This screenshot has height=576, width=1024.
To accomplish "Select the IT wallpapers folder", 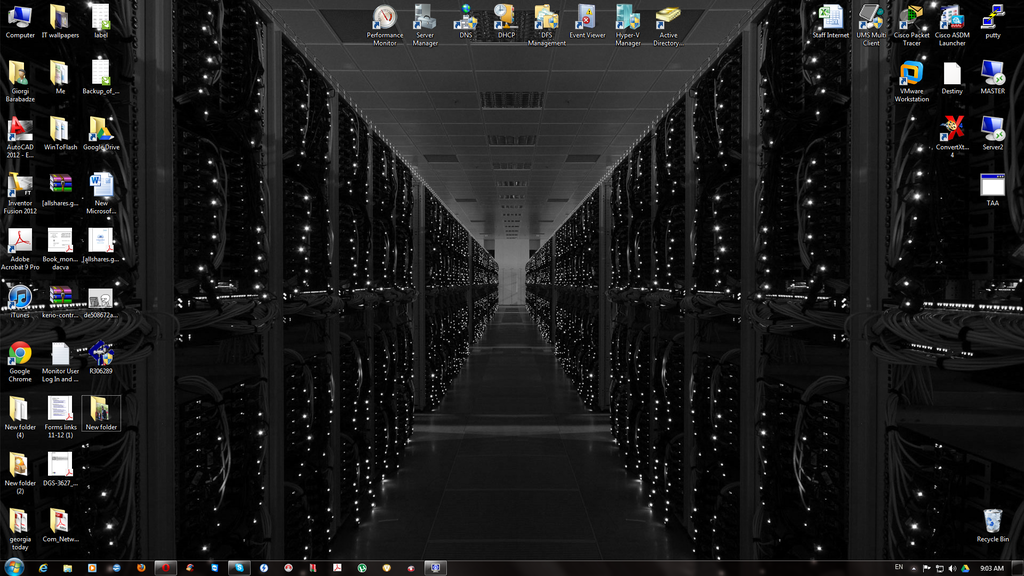I will point(60,18).
